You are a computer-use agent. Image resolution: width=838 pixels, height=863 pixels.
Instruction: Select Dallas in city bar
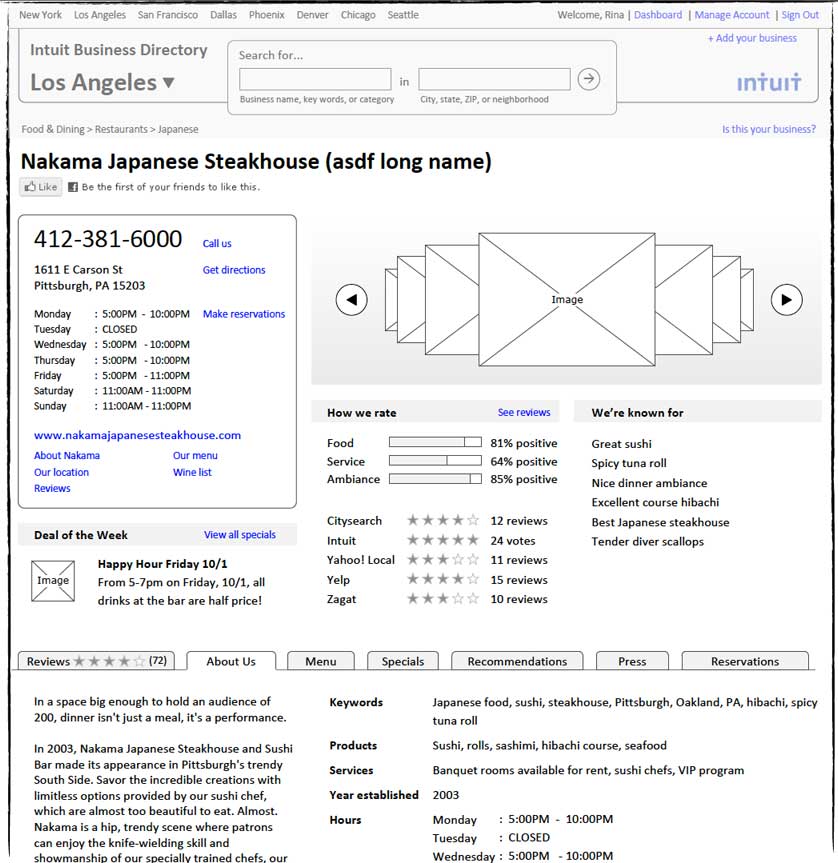[x=223, y=15]
